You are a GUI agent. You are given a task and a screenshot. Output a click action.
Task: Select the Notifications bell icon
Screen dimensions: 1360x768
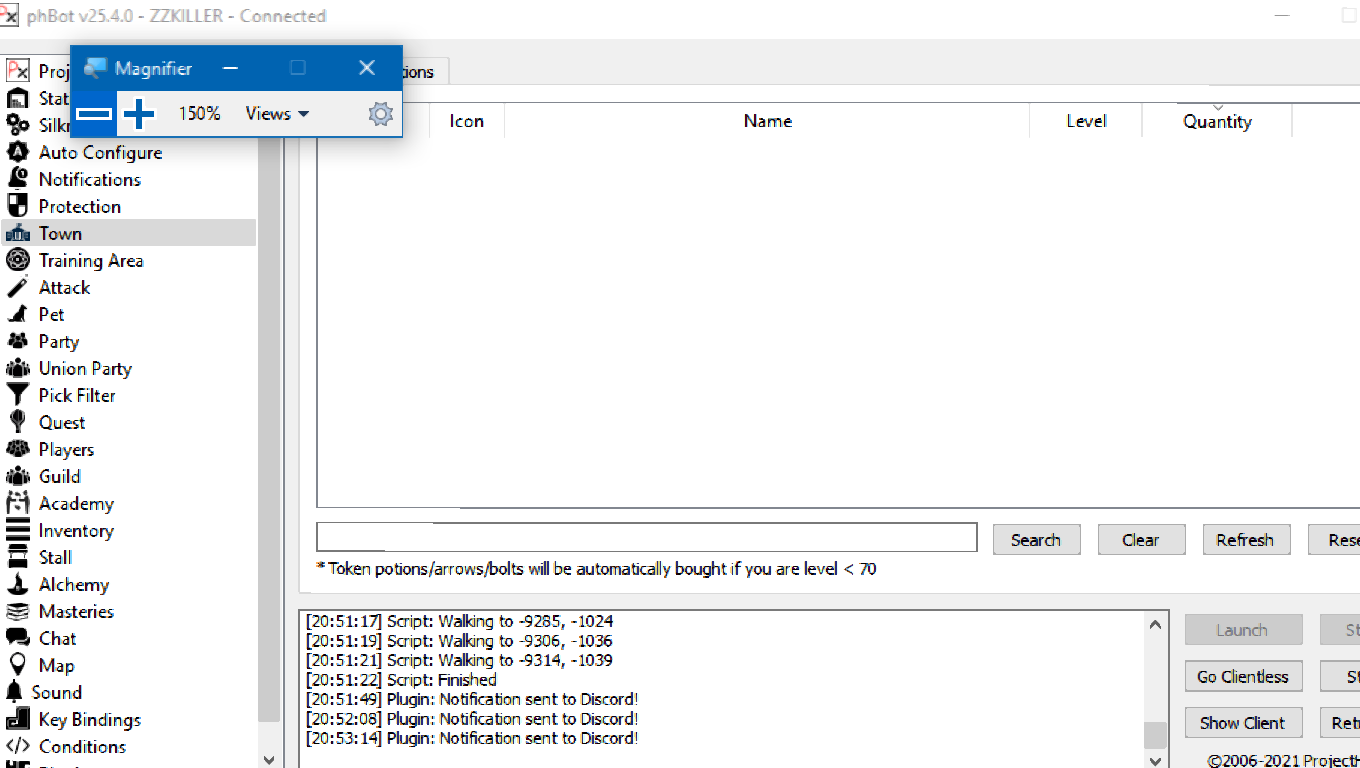pyautogui.click(x=18, y=179)
